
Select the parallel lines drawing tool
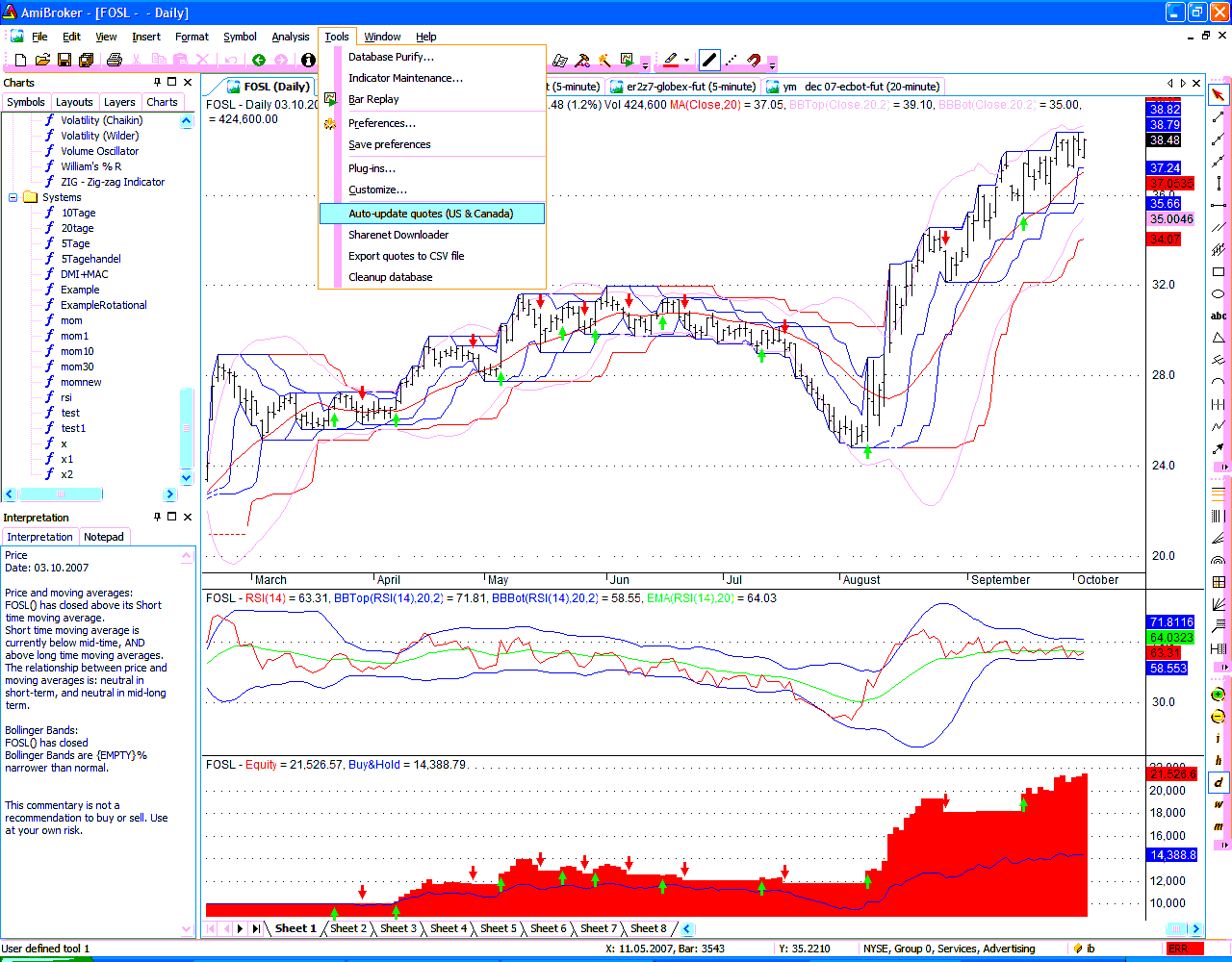[1219, 228]
